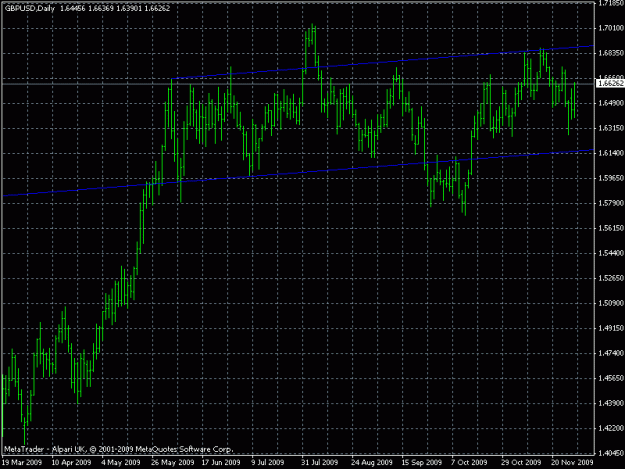Click the 10 Apr 2009 date label
Viewport: 625px width, 469px height.
[x=71, y=463]
